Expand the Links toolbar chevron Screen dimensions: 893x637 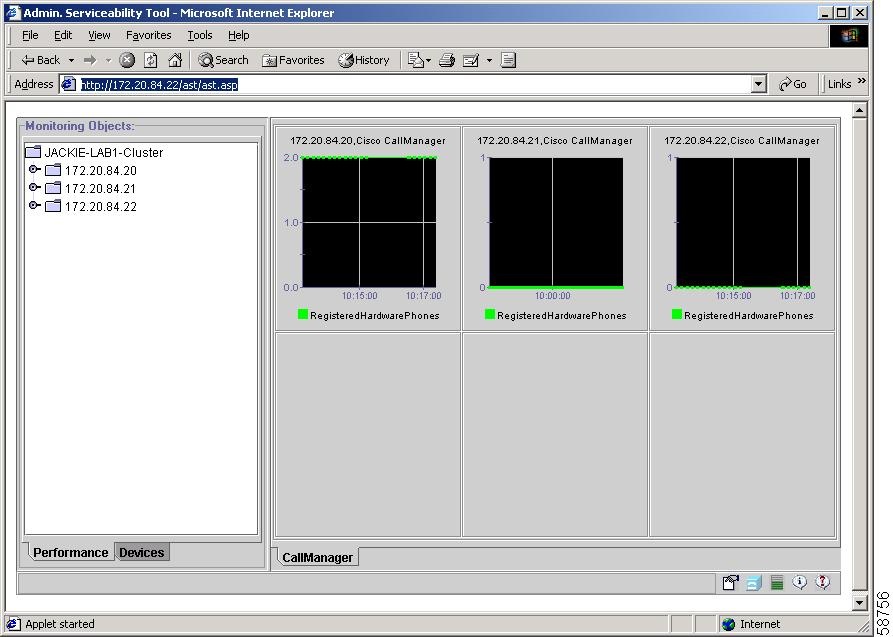coord(861,81)
